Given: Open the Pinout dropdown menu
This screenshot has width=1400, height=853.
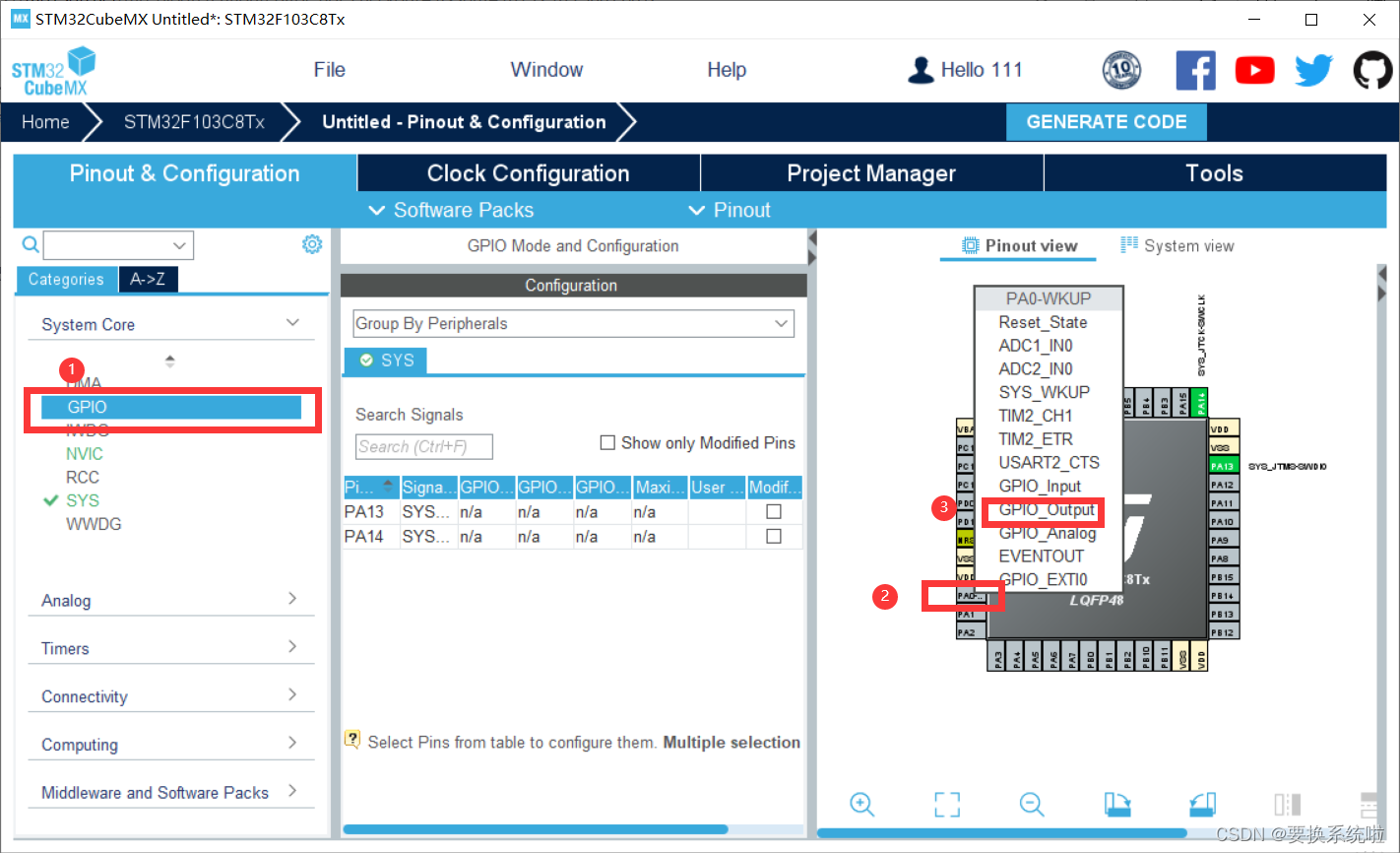Looking at the screenshot, I should pyautogui.click(x=730, y=210).
